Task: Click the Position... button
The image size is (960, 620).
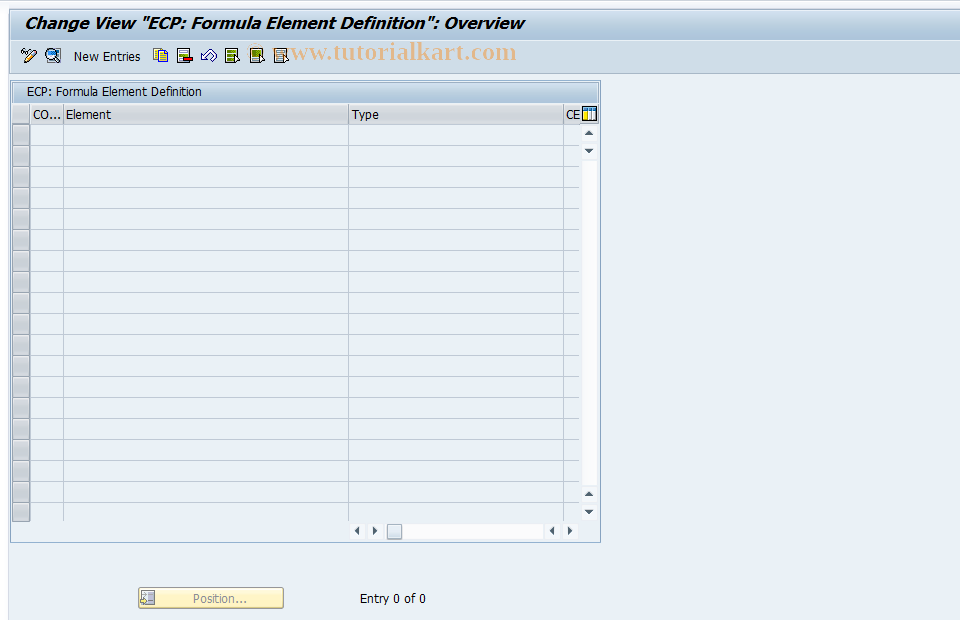Action: [210, 597]
